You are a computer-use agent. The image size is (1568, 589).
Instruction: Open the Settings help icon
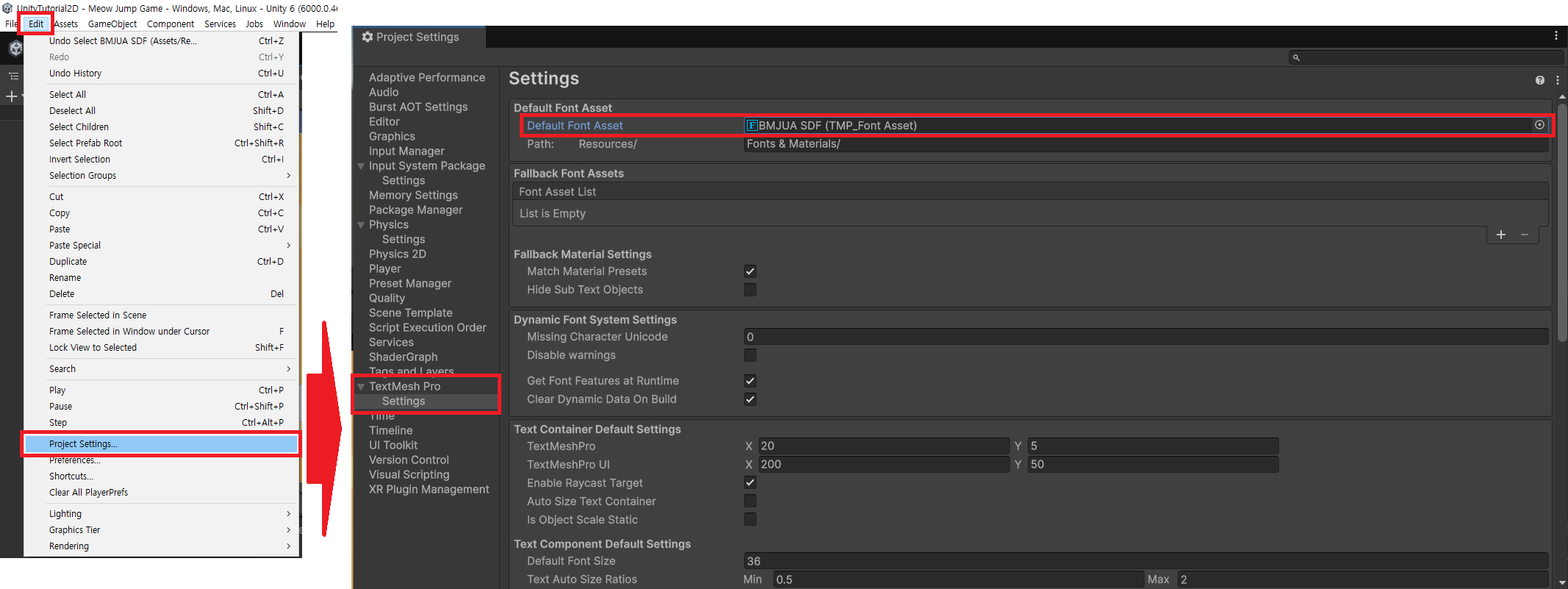(x=1540, y=80)
